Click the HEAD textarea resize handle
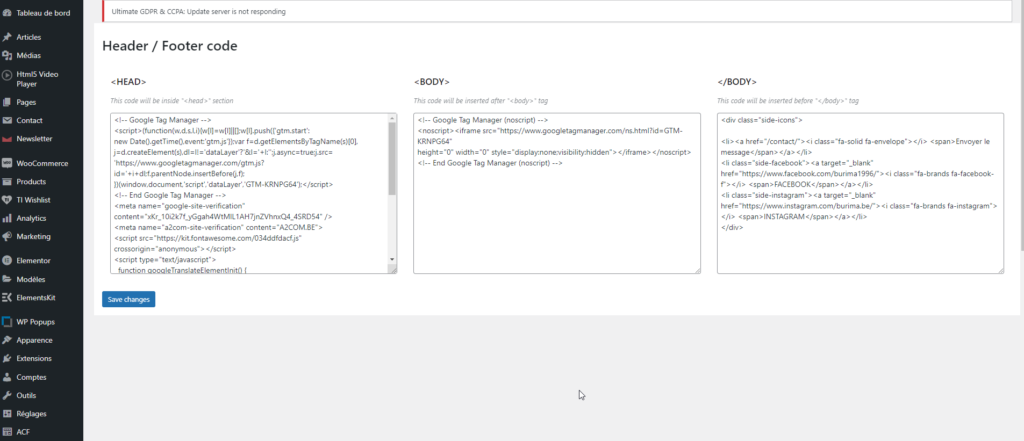Screen dimensions: 1024x441 (x=393, y=270)
